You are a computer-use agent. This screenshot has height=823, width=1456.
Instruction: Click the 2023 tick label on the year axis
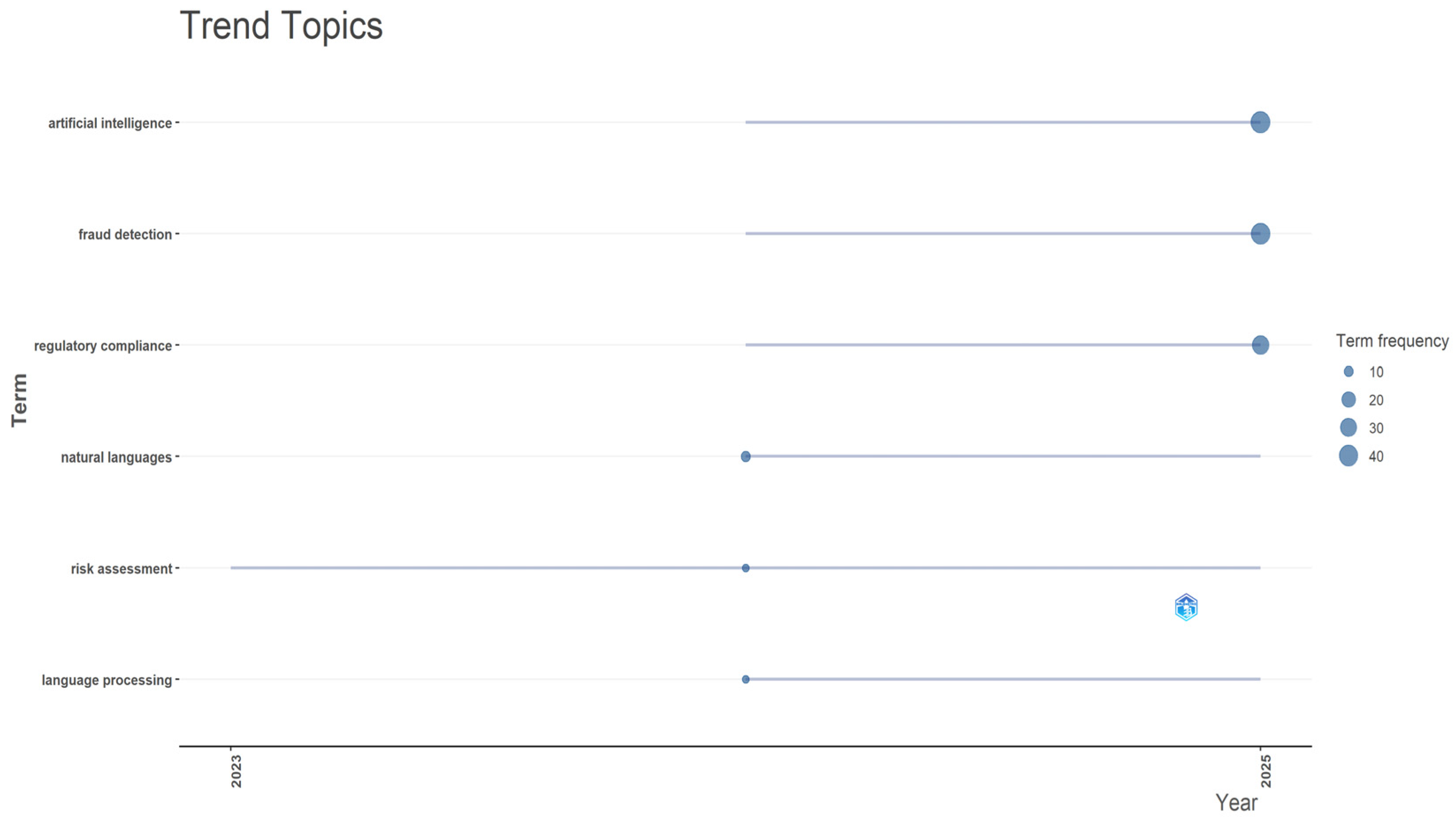(x=236, y=771)
